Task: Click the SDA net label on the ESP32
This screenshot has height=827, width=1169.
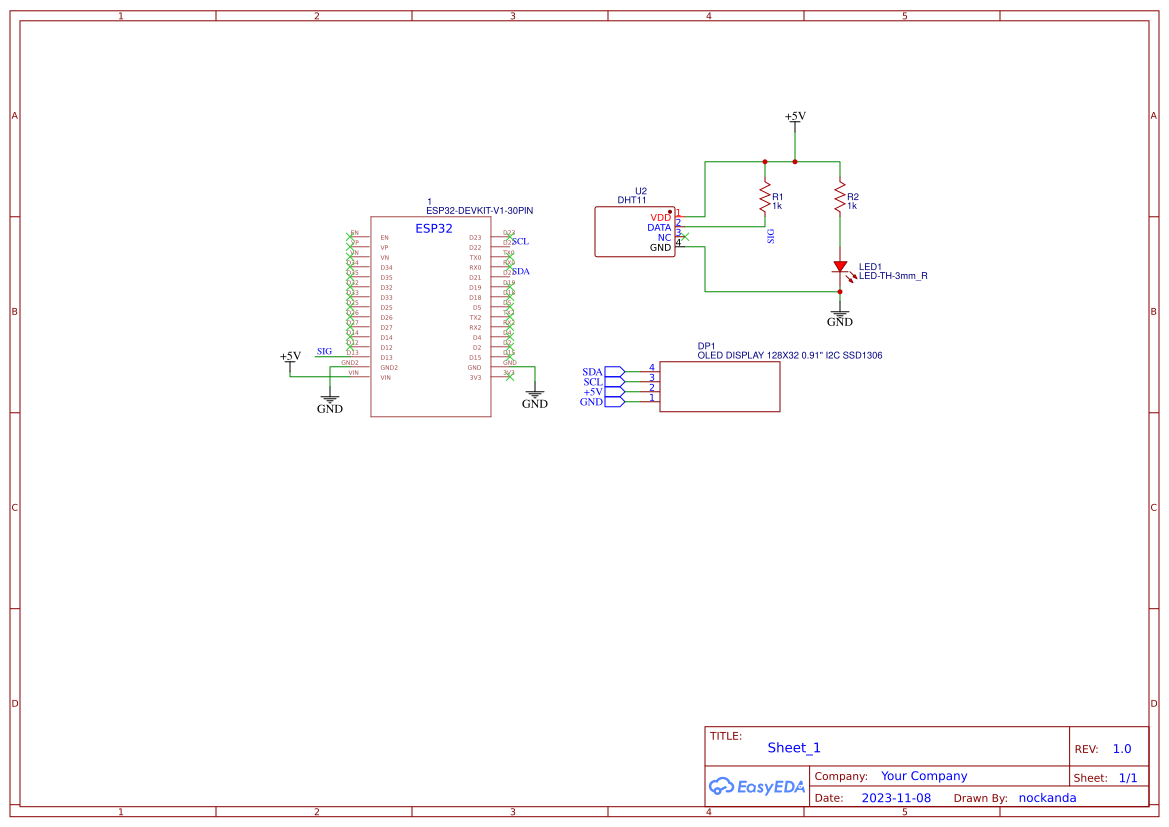Action: point(519,270)
